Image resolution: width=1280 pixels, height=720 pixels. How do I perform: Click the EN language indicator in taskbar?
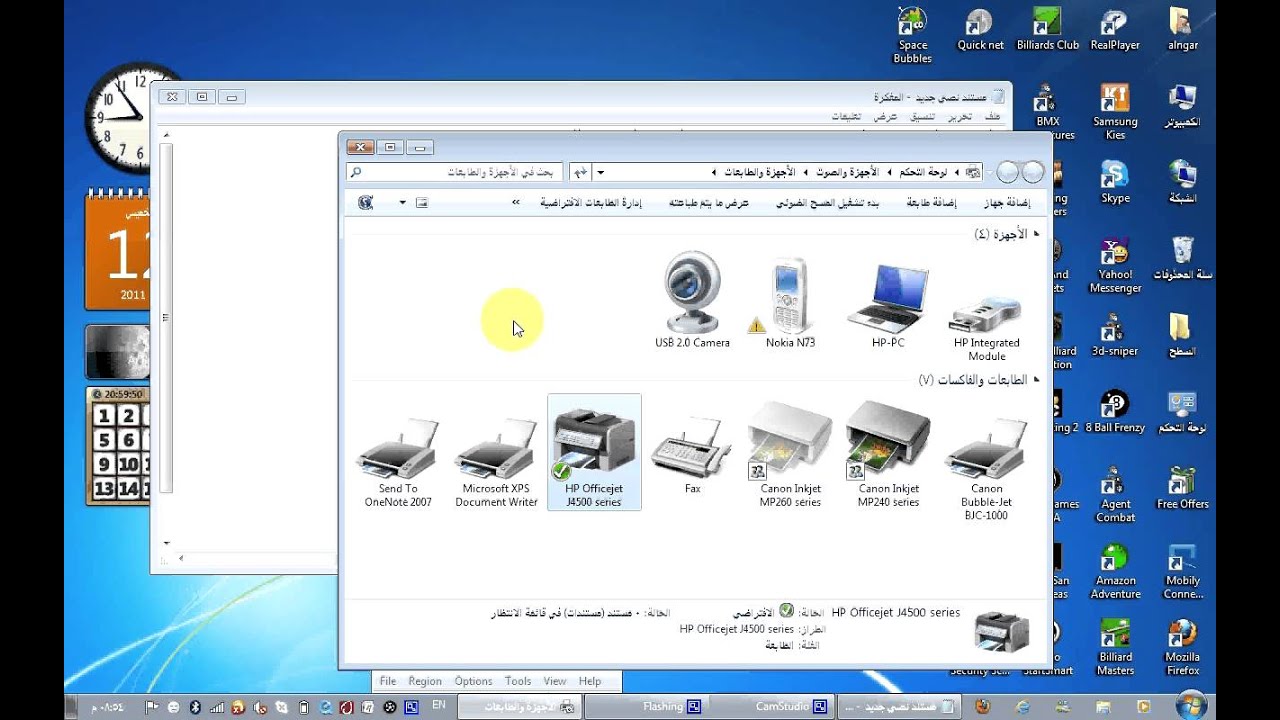[x=438, y=706]
